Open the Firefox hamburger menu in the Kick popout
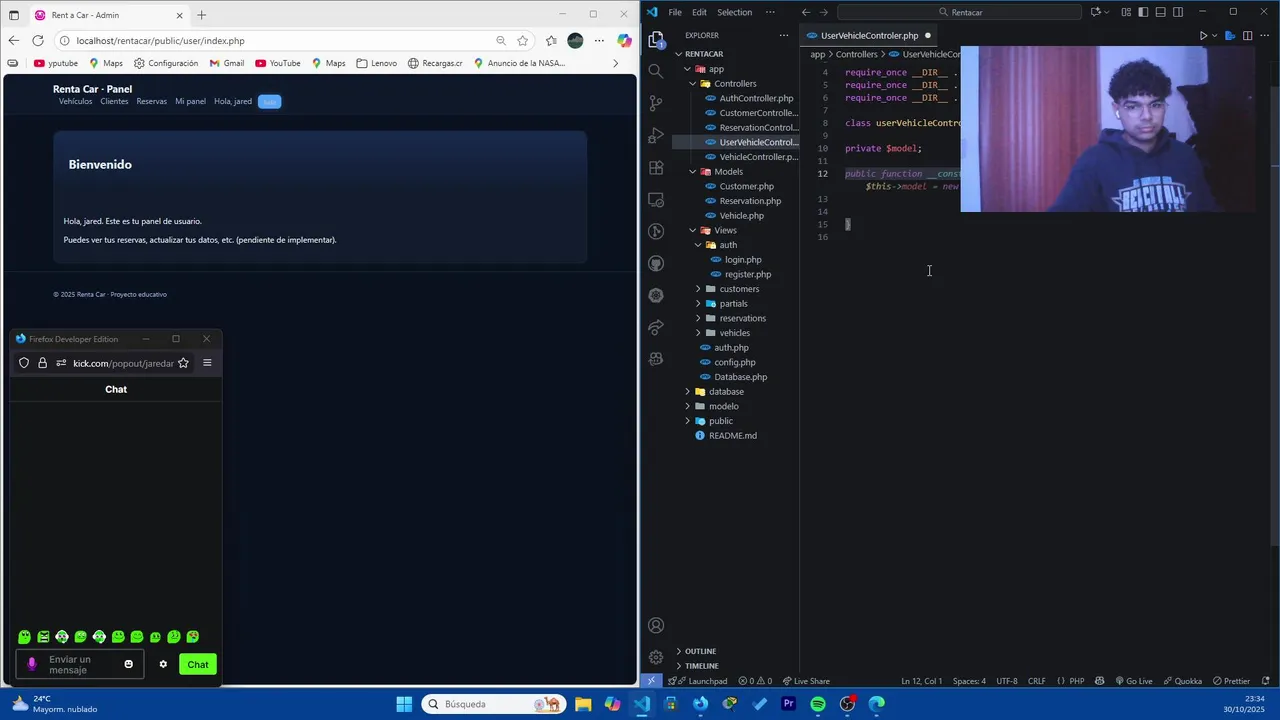 [207, 363]
